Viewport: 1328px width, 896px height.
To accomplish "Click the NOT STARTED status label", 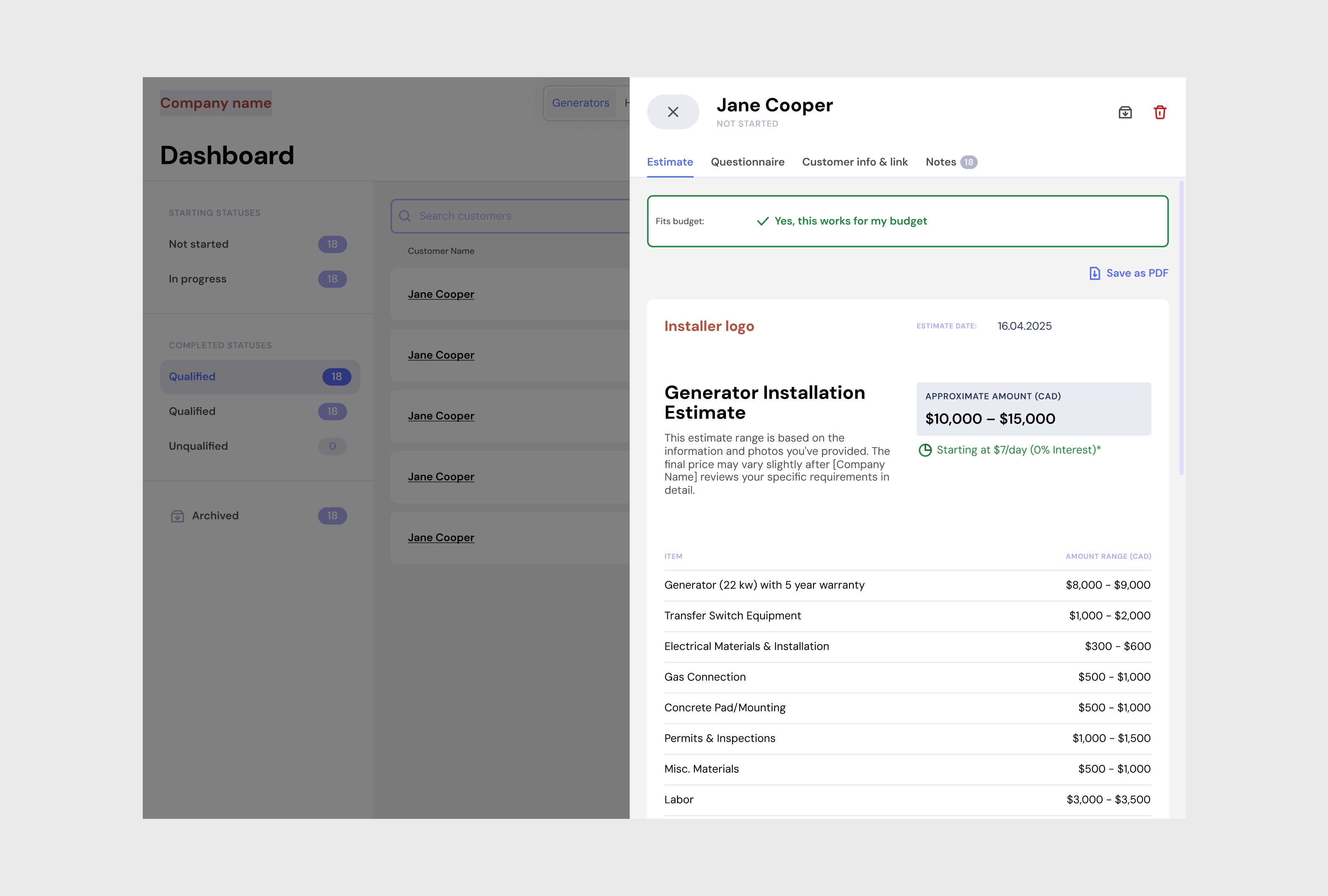I will (747, 124).
